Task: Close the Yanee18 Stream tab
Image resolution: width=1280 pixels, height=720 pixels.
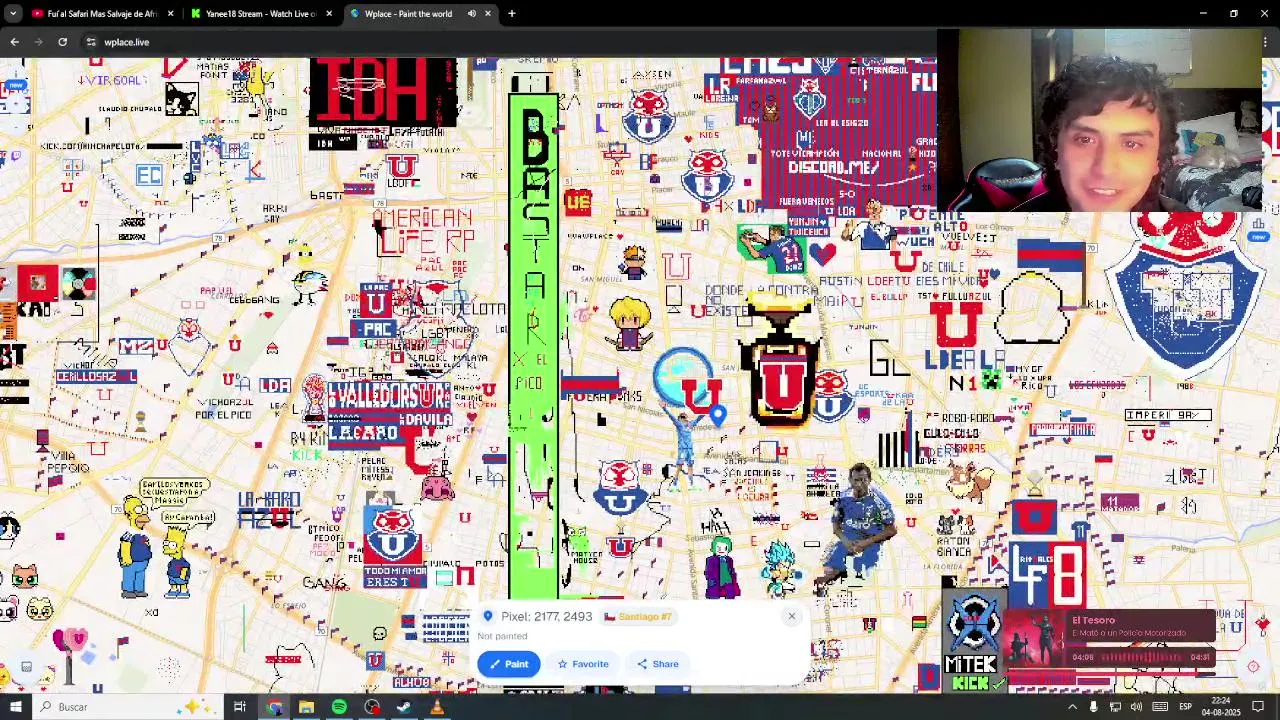Action: pyautogui.click(x=329, y=14)
